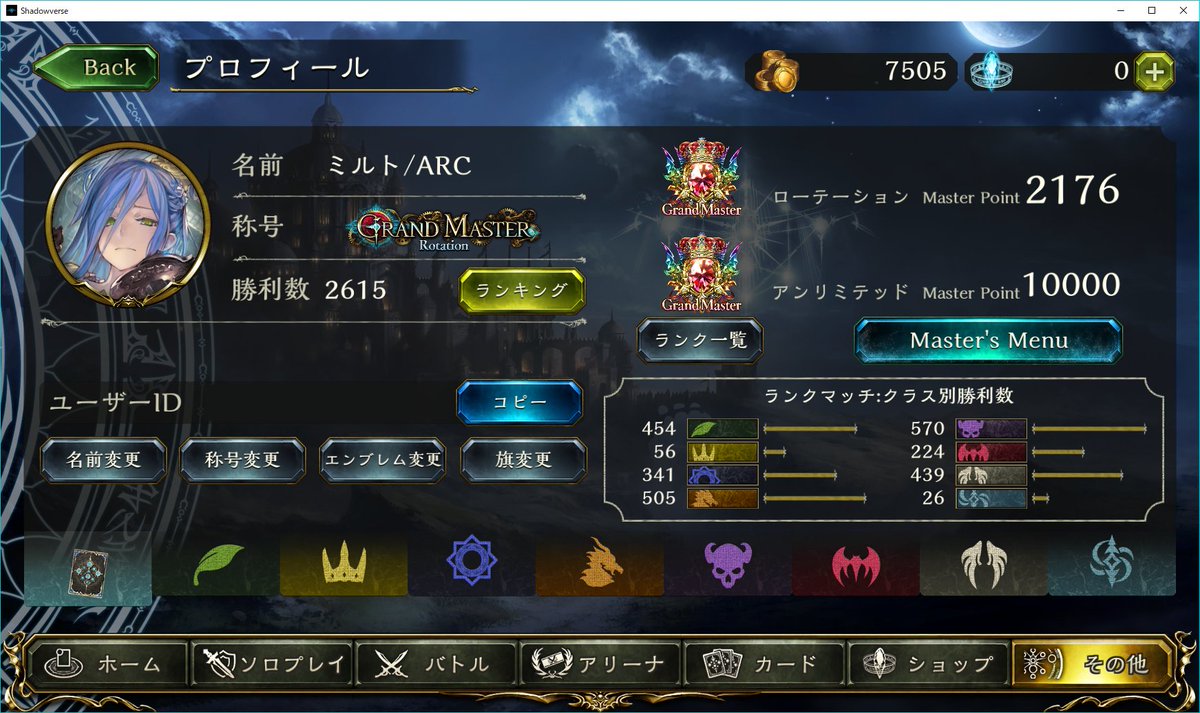Open the ランキング ranking button
The image size is (1200, 713).
tap(522, 290)
